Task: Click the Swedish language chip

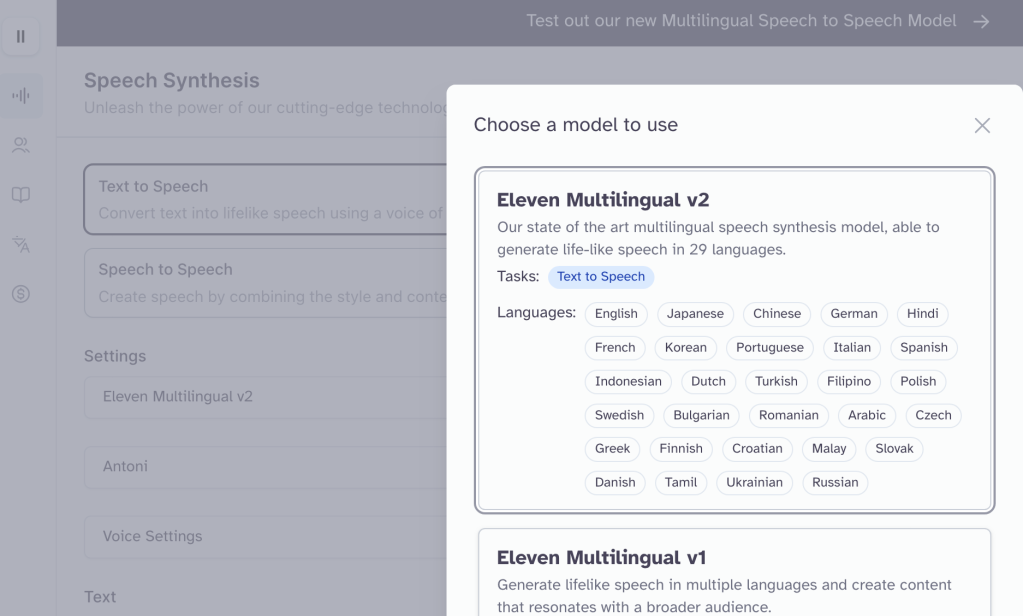Action: point(619,416)
